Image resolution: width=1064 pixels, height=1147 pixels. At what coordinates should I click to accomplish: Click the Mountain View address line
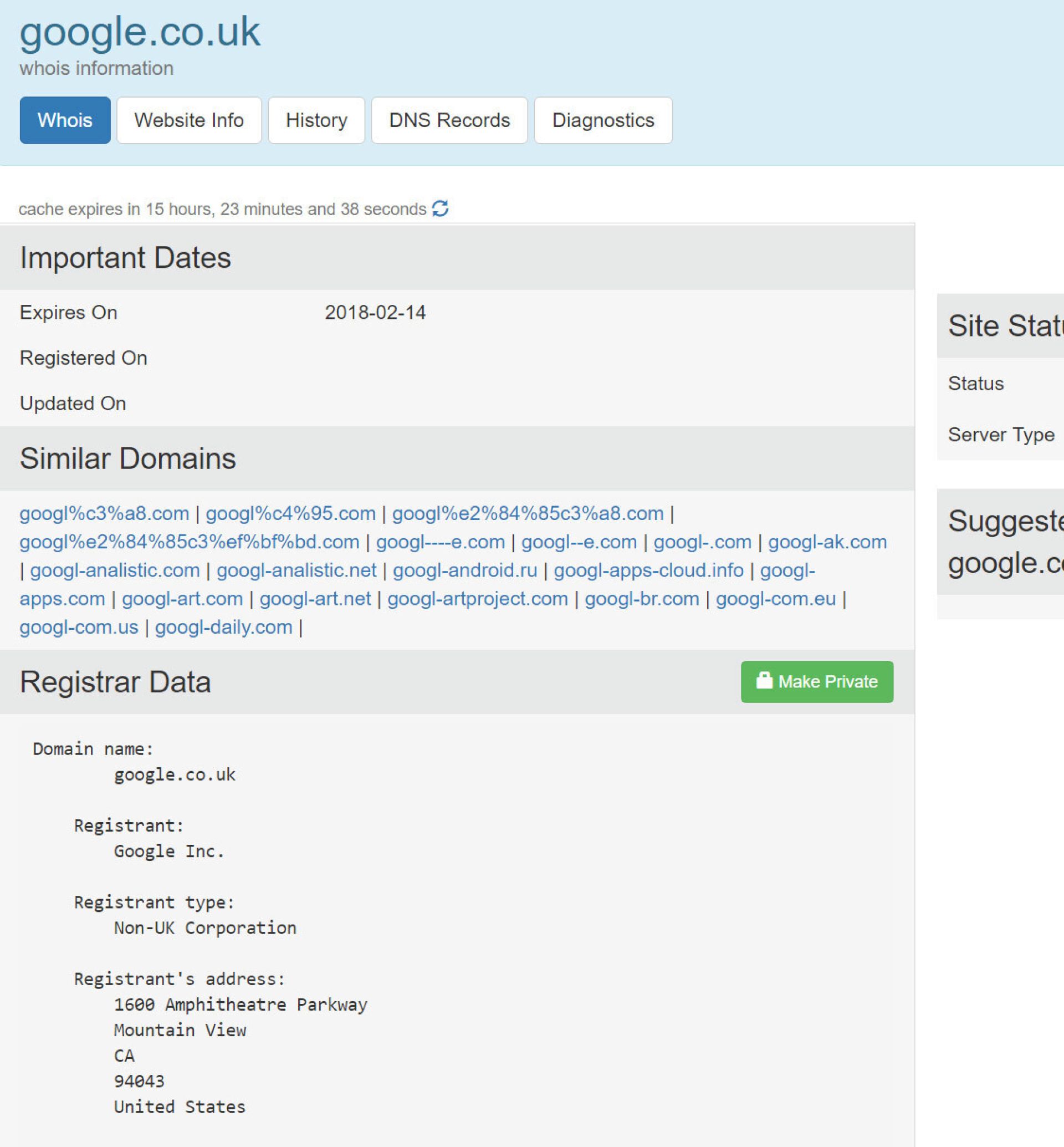click(x=180, y=1030)
